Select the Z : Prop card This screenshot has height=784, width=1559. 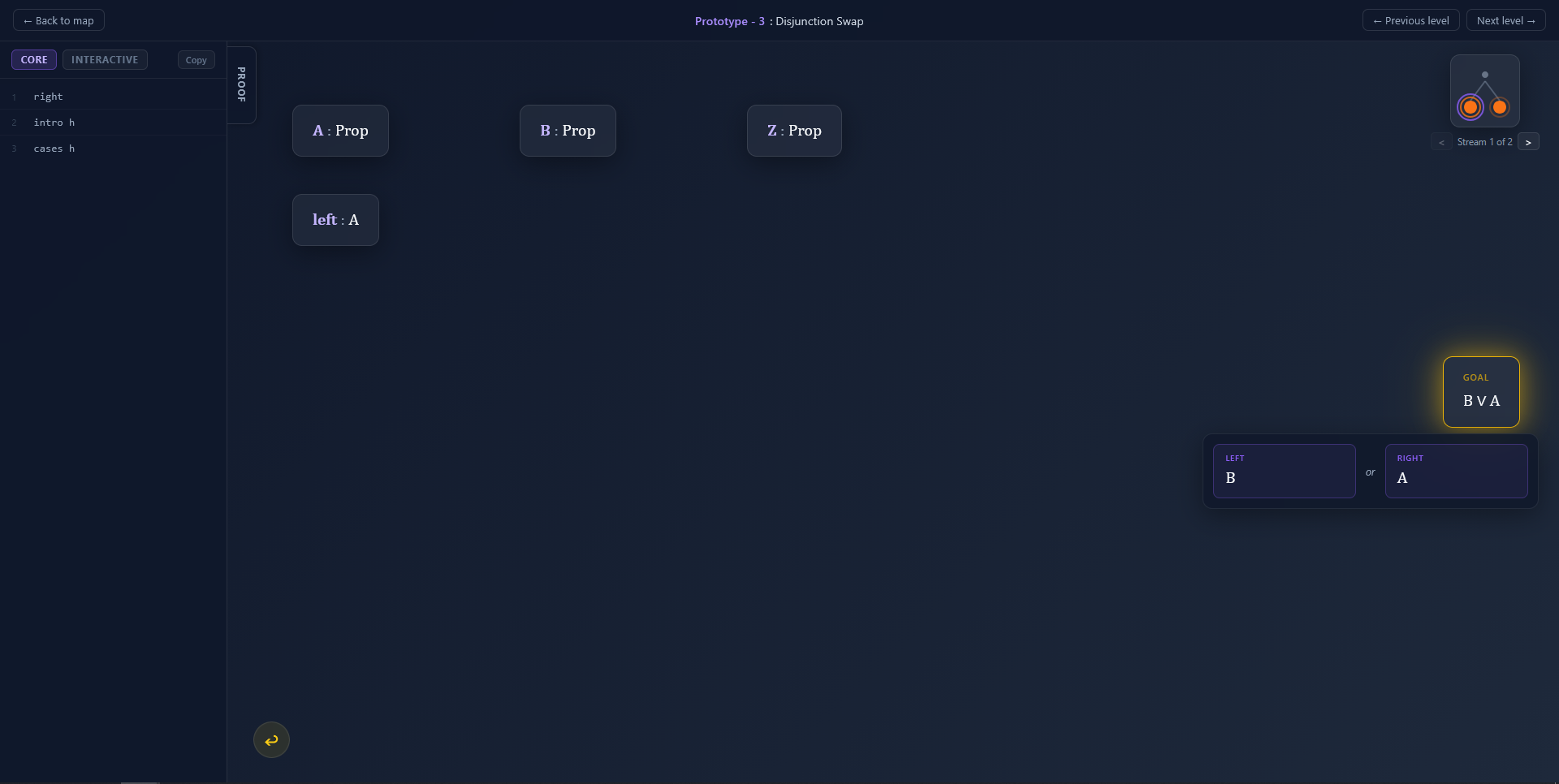(x=794, y=131)
